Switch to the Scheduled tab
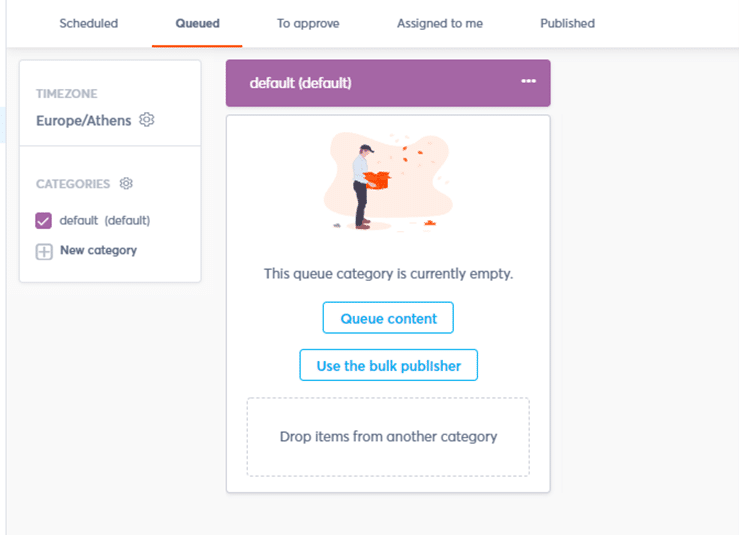The height and width of the screenshot is (535, 739). [x=88, y=23]
